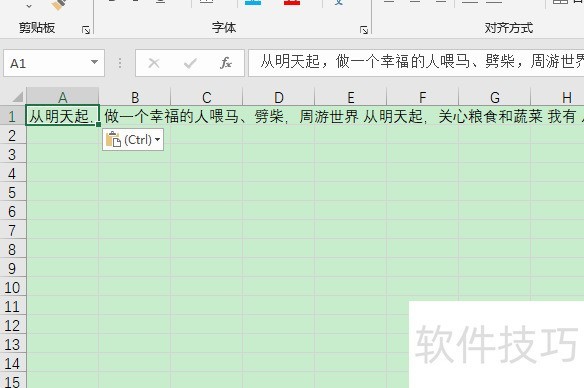Open the 剪贴板 group dialog launcher
The width and height of the screenshot is (584, 388).
(x=86, y=30)
